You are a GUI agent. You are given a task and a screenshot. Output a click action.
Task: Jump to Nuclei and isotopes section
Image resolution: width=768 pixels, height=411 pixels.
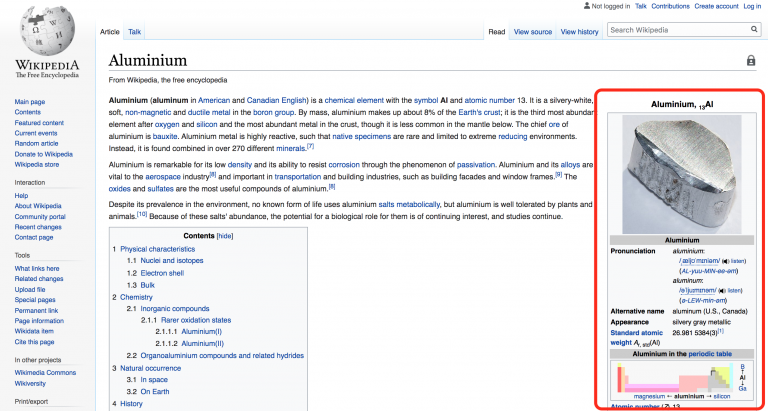coord(172,261)
